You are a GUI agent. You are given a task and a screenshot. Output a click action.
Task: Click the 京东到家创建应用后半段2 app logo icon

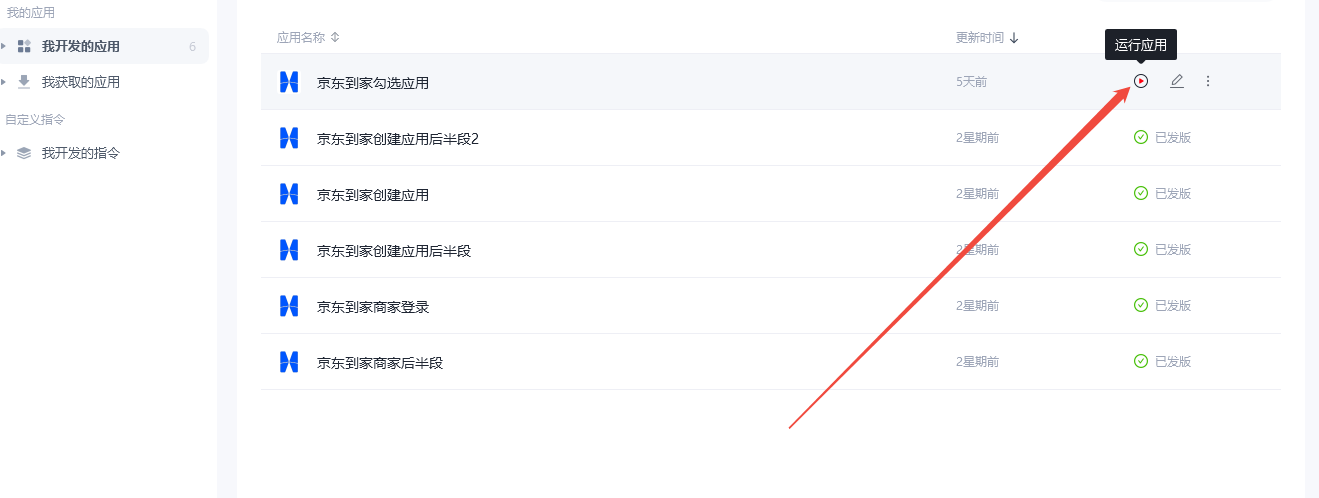289,138
